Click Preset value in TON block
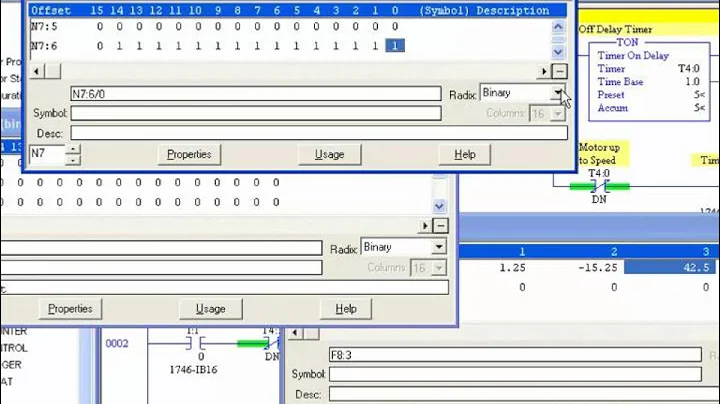This screenshot has width=720, height=404. click(x=699, y=95)
